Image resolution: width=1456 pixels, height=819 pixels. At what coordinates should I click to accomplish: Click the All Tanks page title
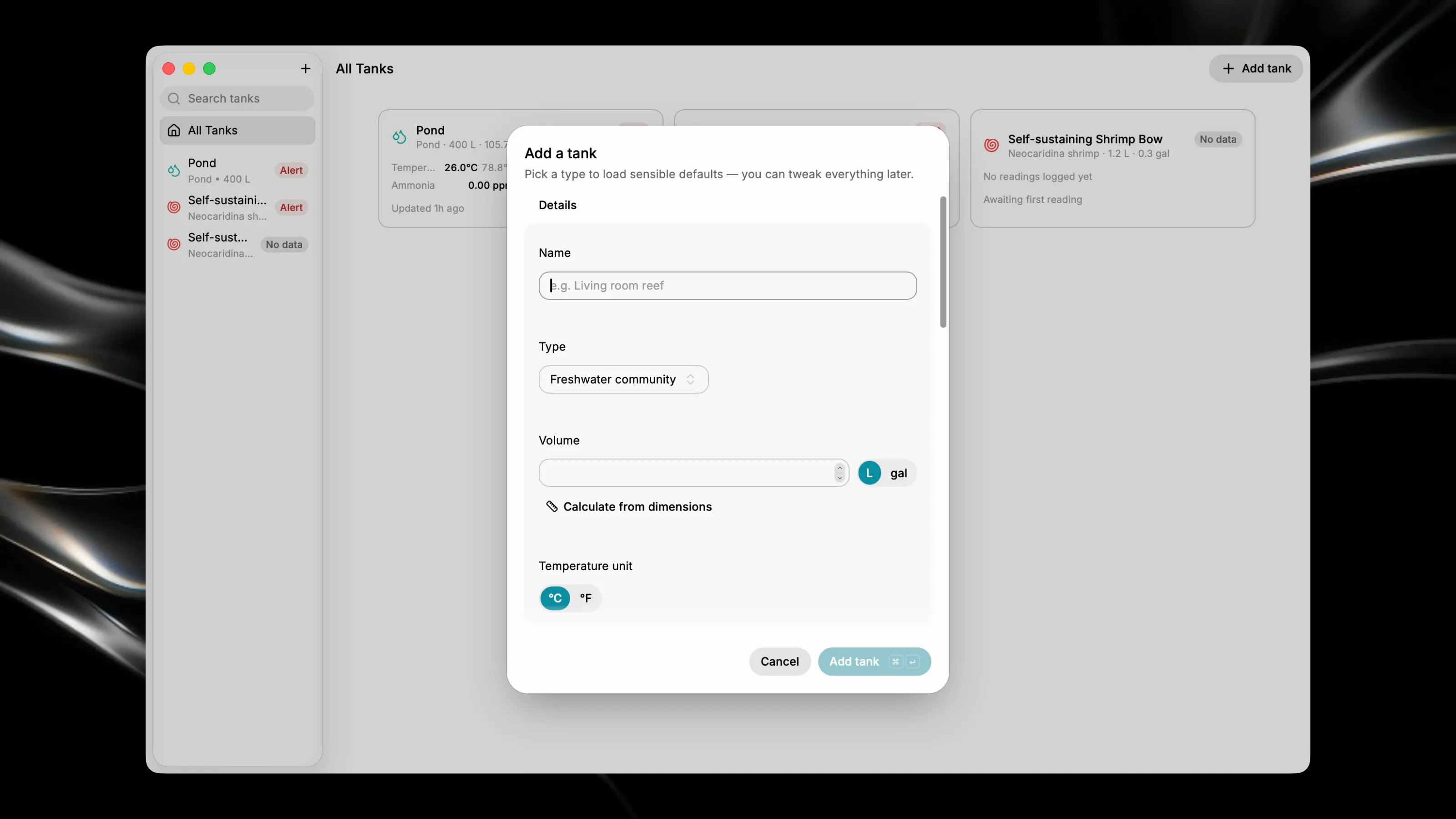[364, 68]
